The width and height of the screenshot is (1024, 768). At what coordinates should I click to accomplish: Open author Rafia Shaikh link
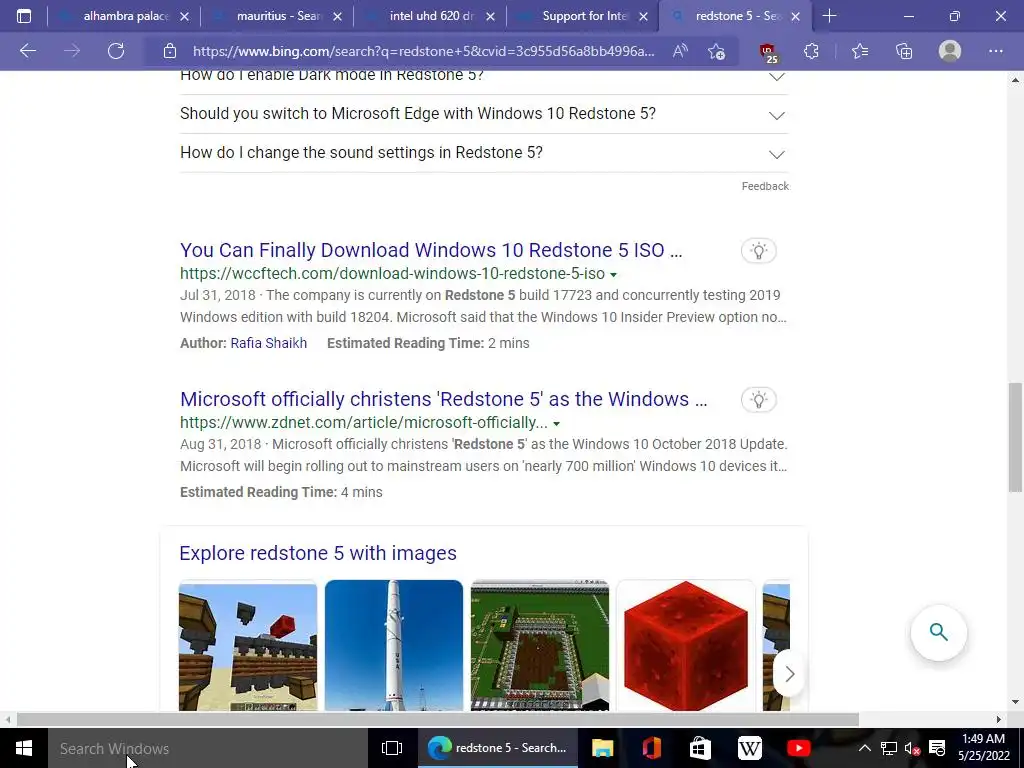click(268, 343)
